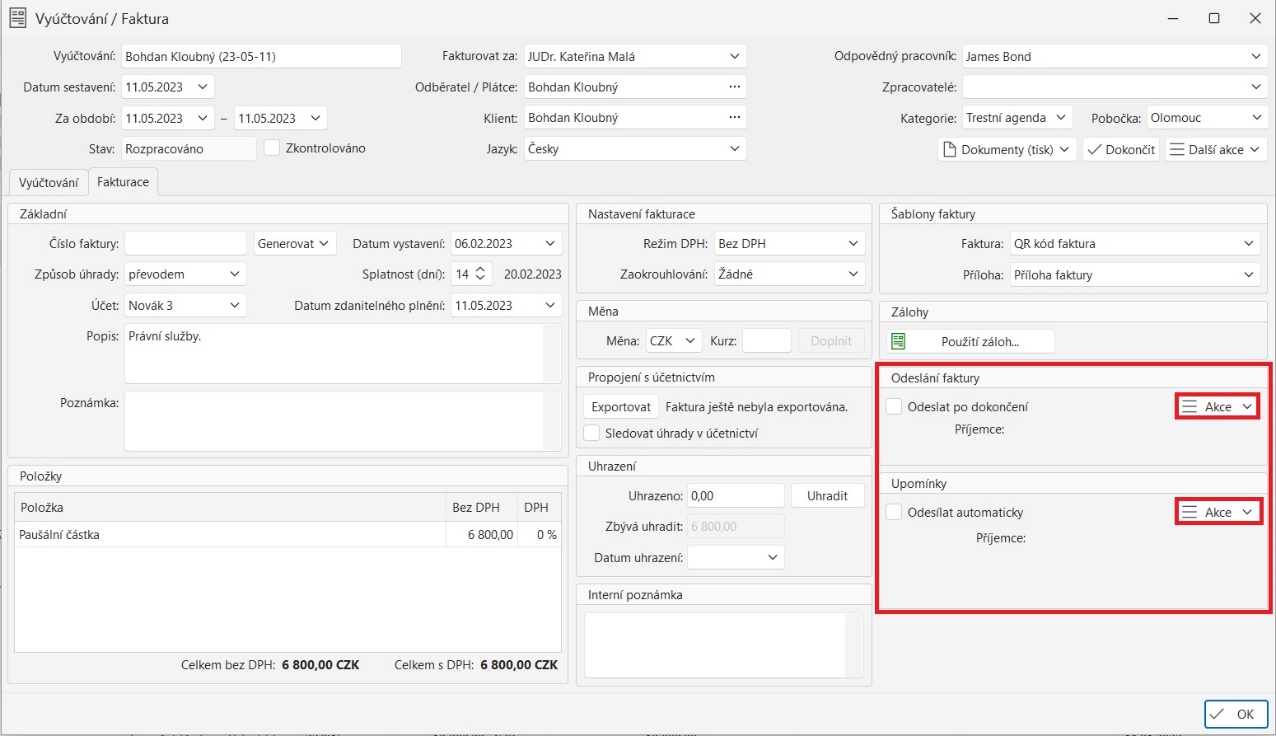The height and width of the screenshot is (736, 1276).
Task: Open the Způsob úhrady dropdown
Action: pos(185,274)
